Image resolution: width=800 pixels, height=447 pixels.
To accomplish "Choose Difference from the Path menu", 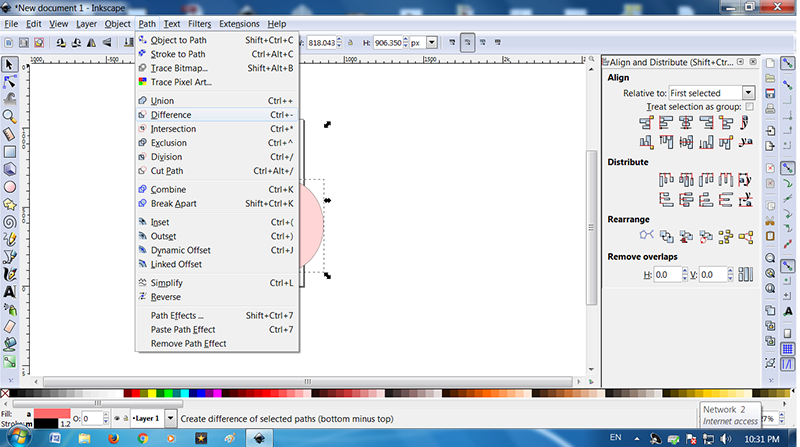I will pyautogui.click(x=217, y=115).
